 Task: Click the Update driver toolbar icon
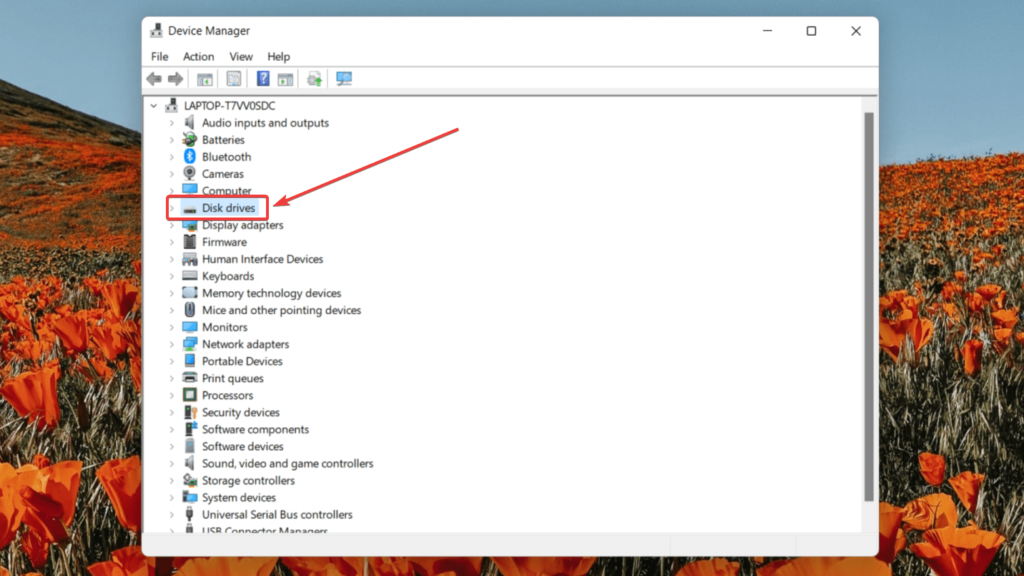(x=314, y=78)
